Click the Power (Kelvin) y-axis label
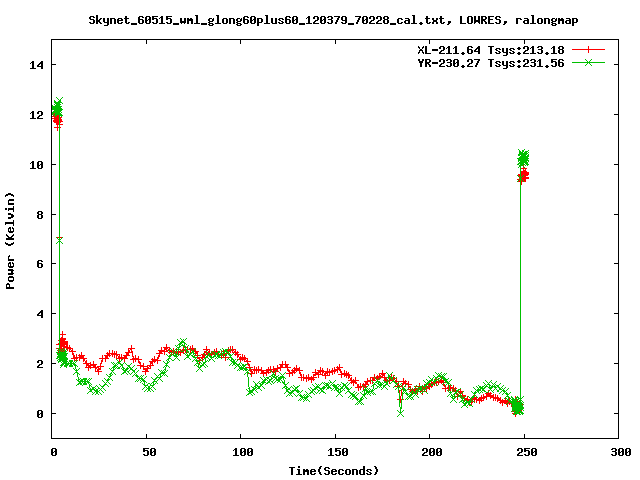 (10, 241)
